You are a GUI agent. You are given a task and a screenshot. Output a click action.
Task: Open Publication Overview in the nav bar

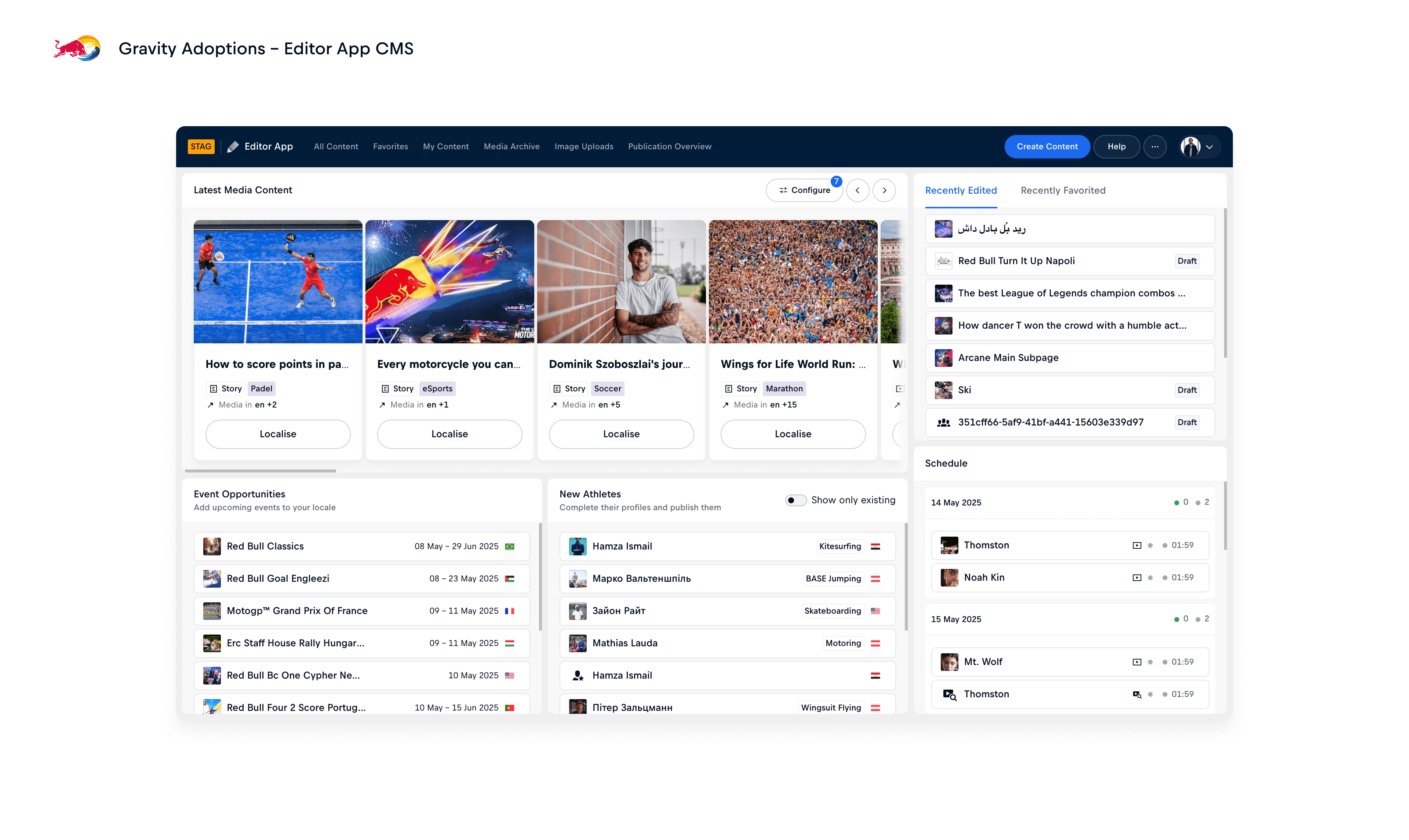tap(669, 147)
